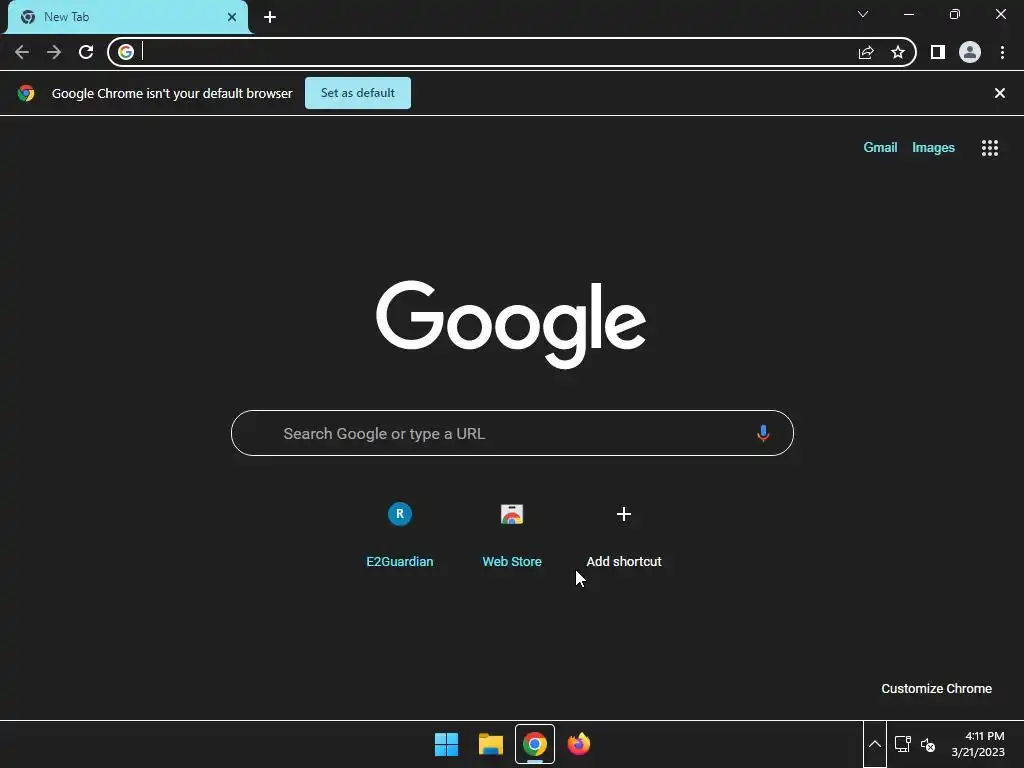Select the New Tab tab
1024x768 pixels.
(x=128, y=17)
